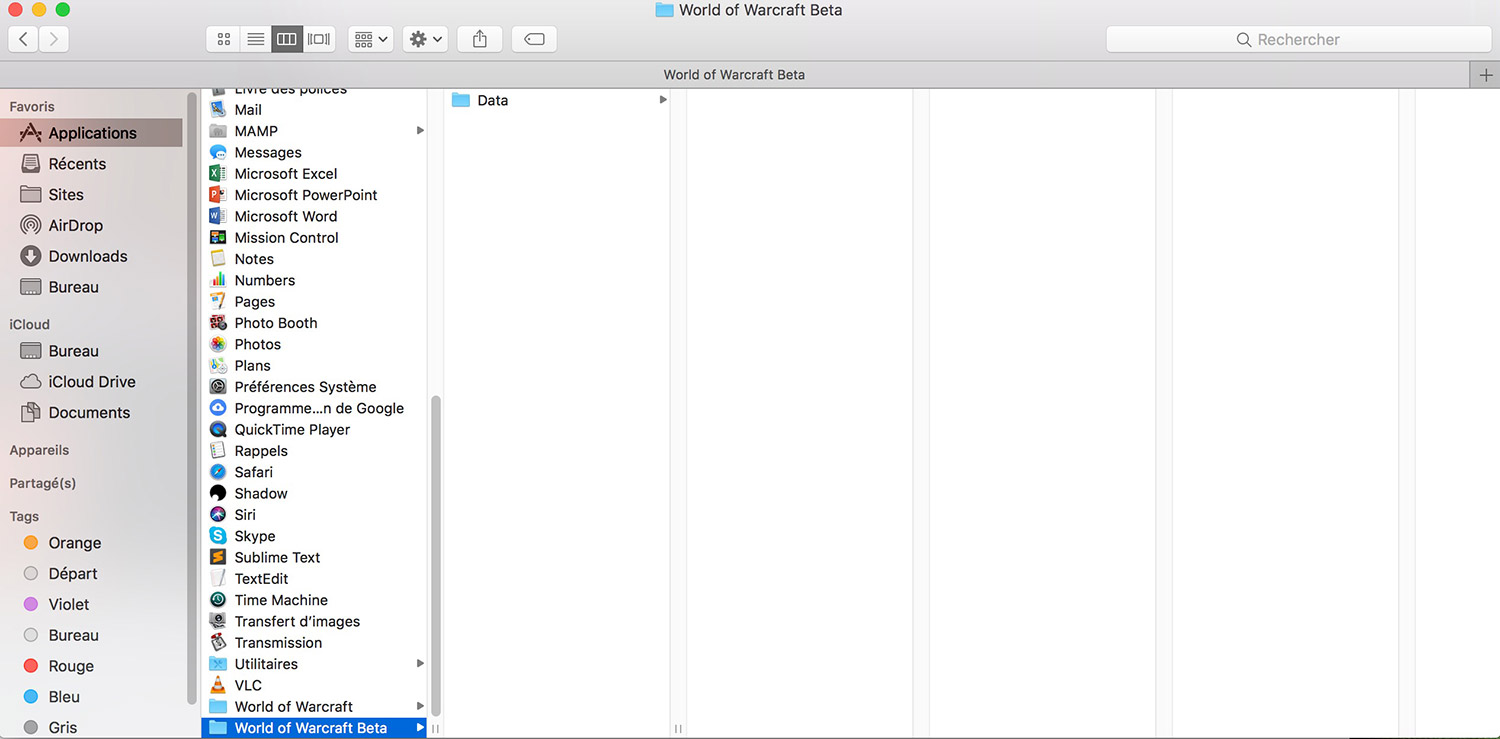Select Transfert d'images in the list
1500x739 pixels.
[x=296, y=622]
